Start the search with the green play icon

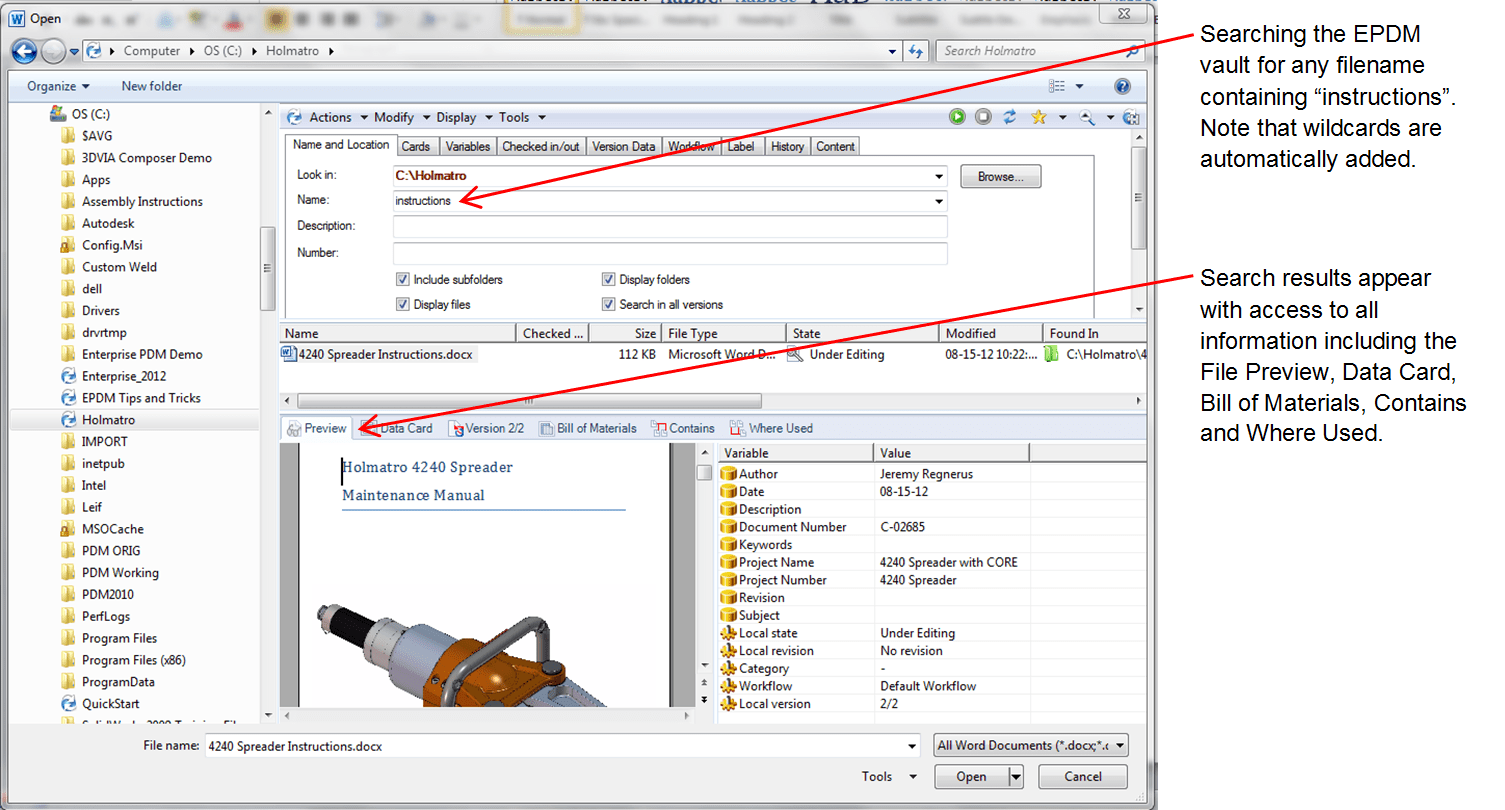[957, 117]
